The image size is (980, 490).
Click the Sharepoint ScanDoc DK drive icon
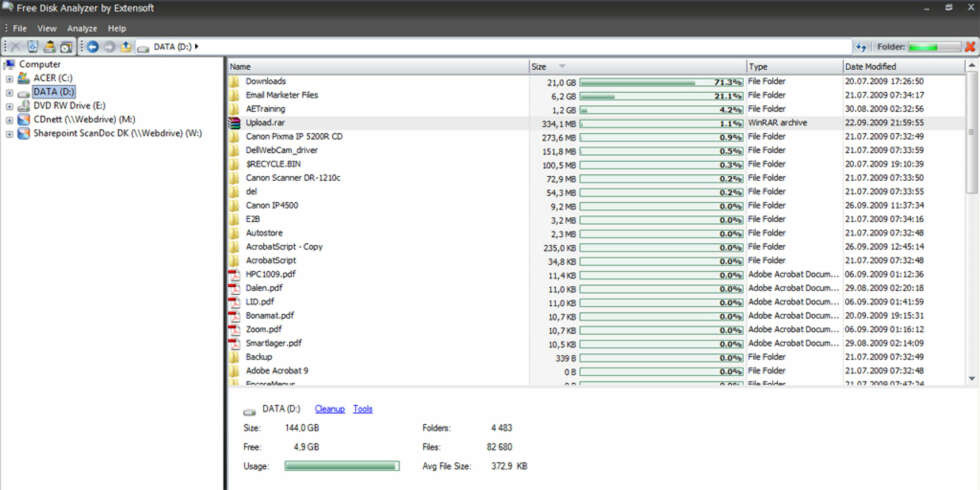[x=24, y=133]
